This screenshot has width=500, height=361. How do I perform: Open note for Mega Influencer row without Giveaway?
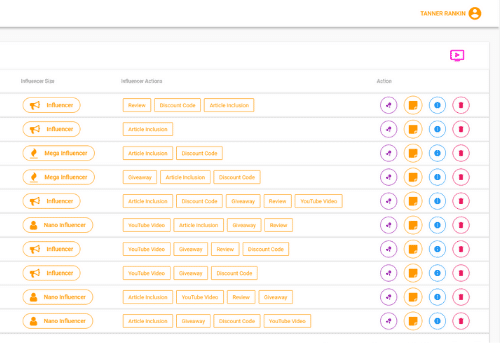tap(413, 153)
